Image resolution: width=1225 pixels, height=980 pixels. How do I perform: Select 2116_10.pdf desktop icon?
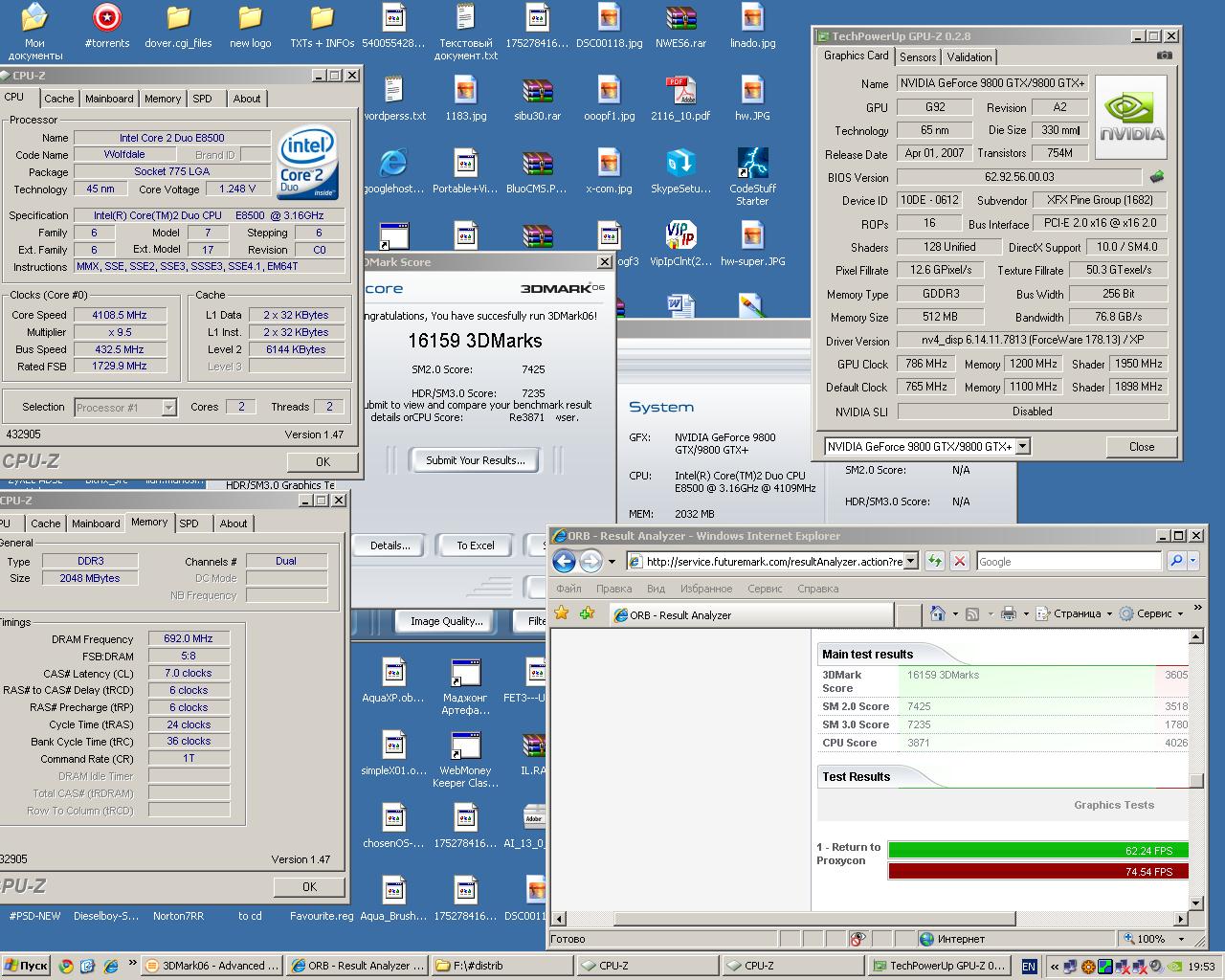681,100
